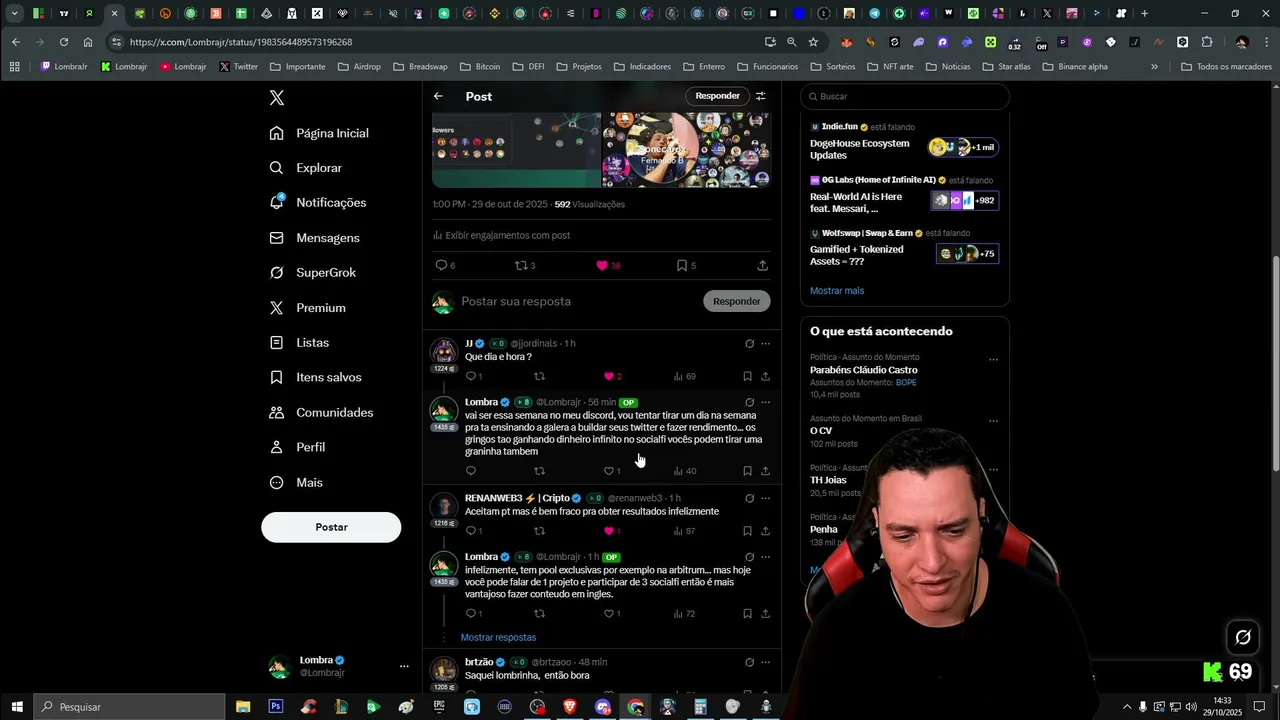The width and height of the screenshot is (1280, 720).
Task: Open Perfil page
Action: [x=298, y=447]
